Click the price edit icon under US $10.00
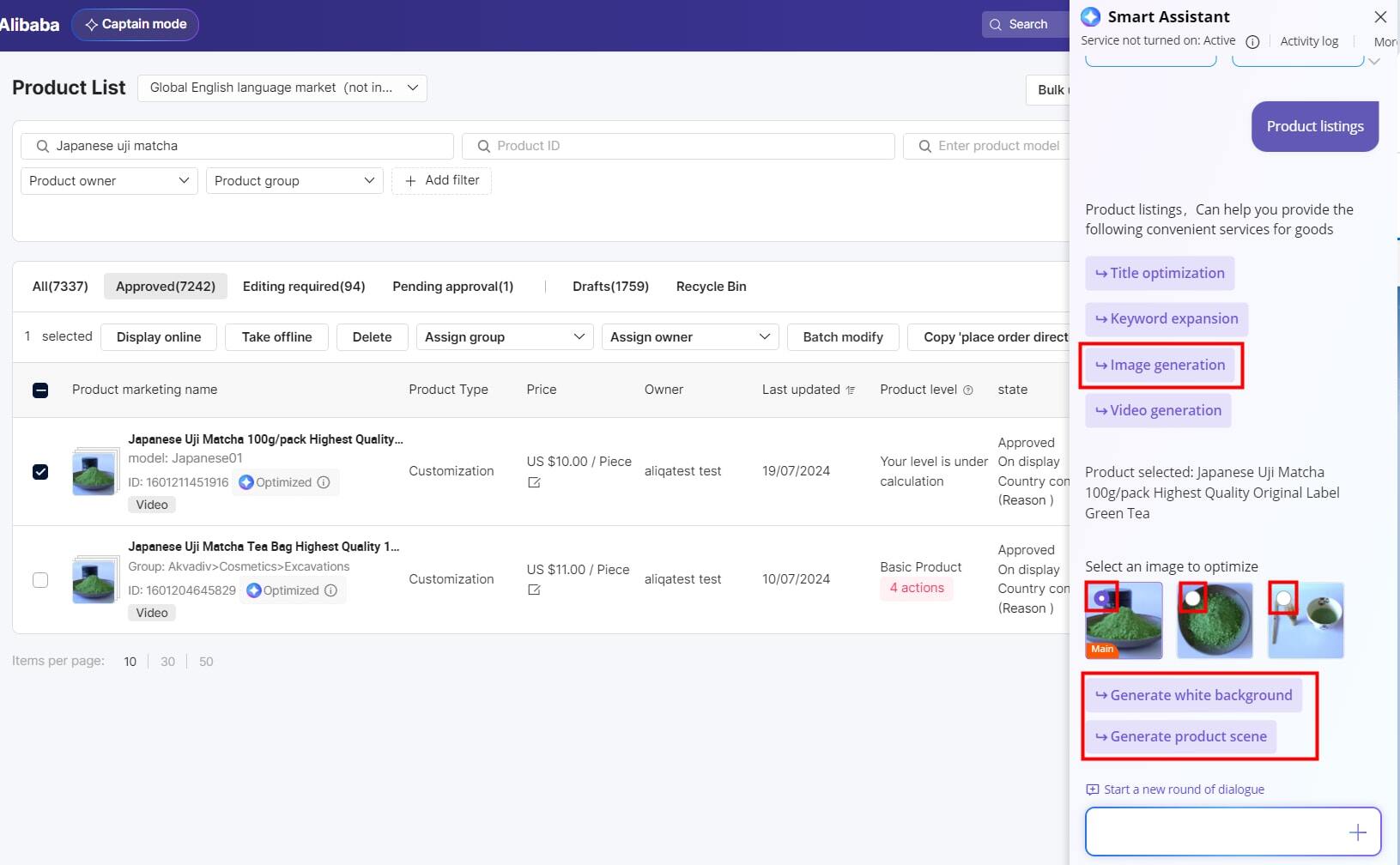Image resolution: width=1400 pixels, height=865 pixels. 534,482
